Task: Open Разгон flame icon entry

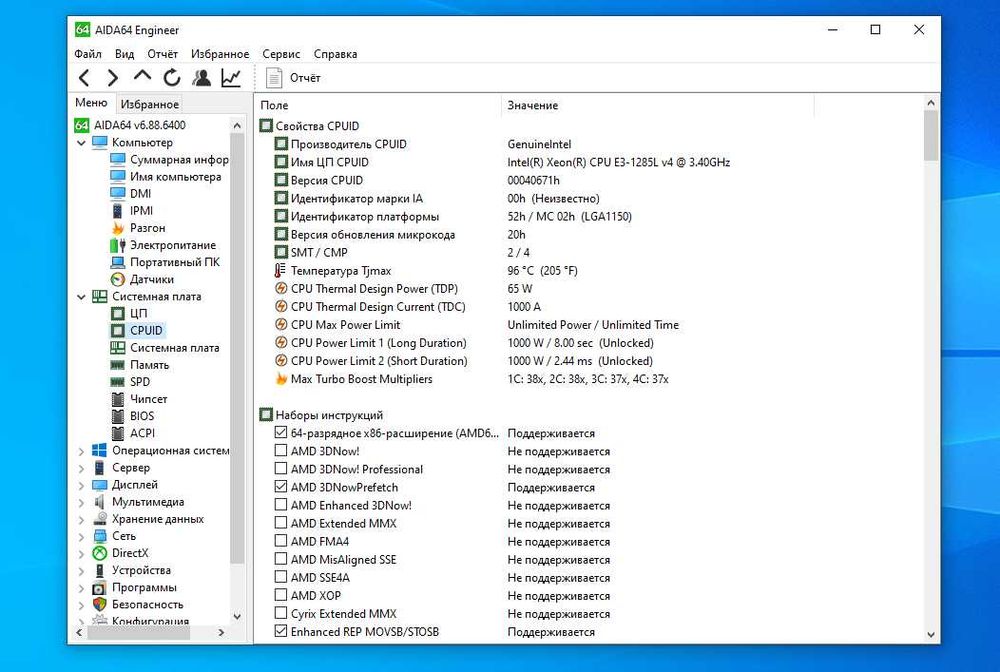Action: [x=117, y=228]
